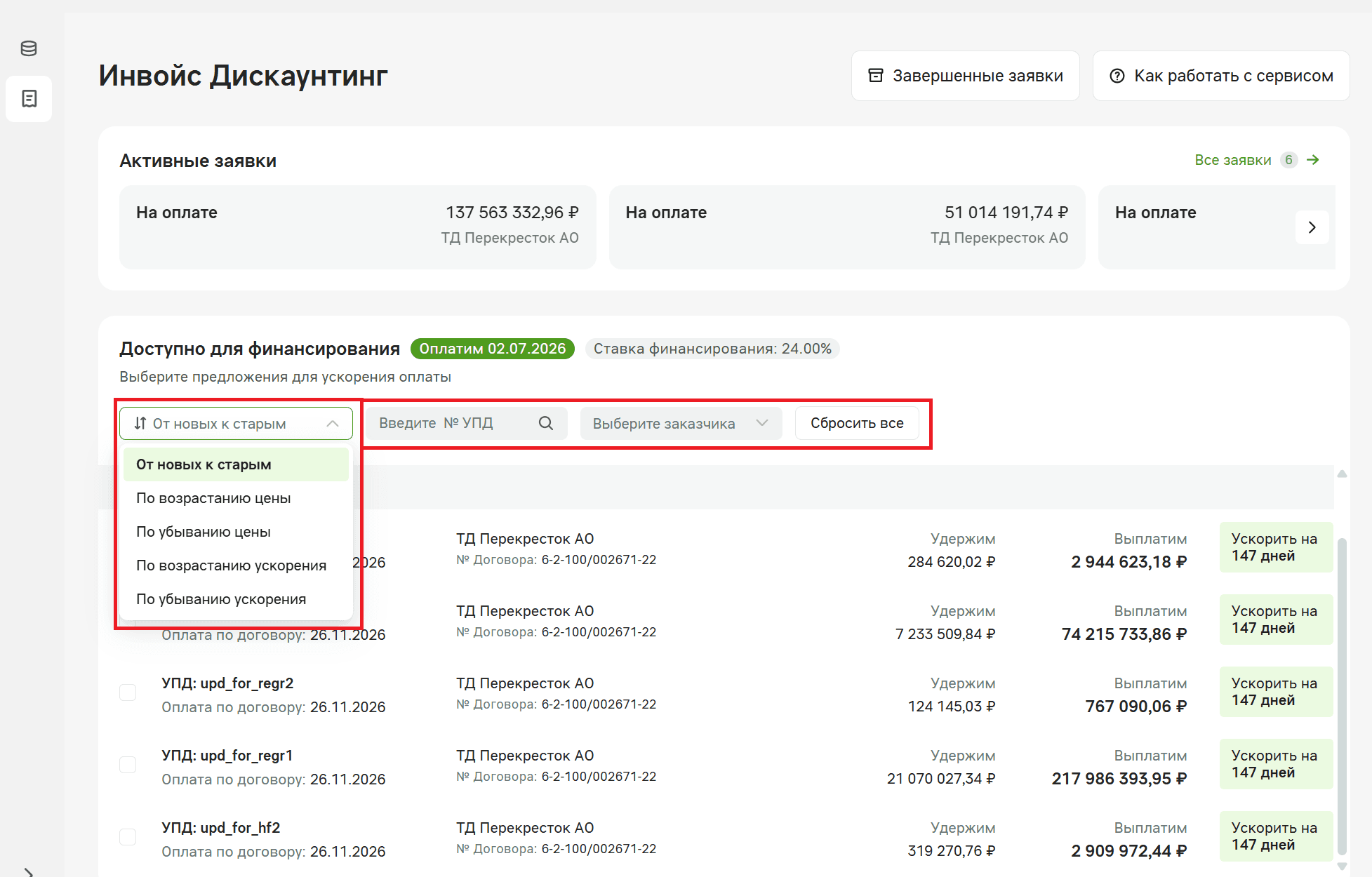1372x877 pixels.
Task: Click the scrollbar up arrow
Action: tap(1342, 474)
